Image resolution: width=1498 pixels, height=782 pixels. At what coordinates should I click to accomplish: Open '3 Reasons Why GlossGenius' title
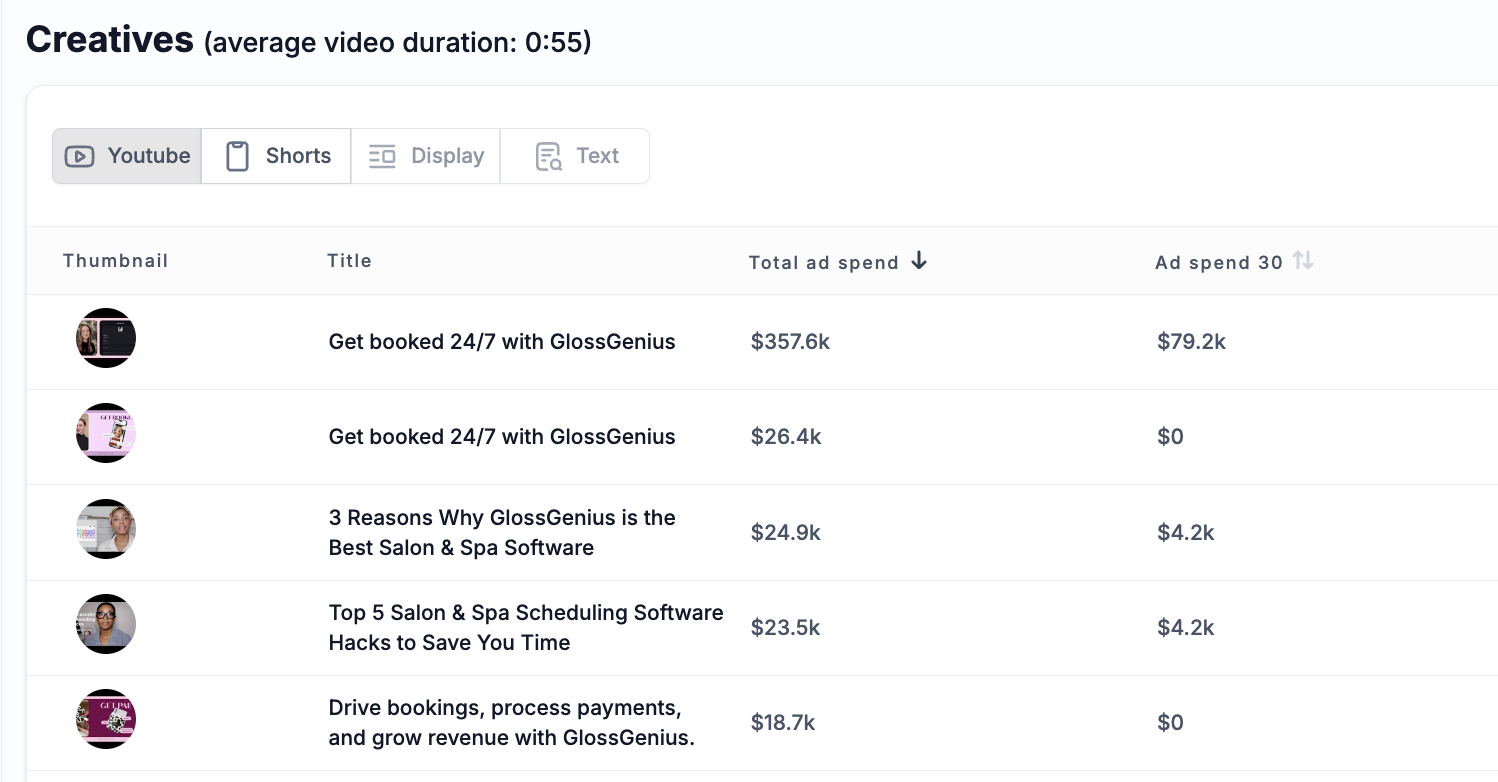pyautogui.click(x=502, y=533)
